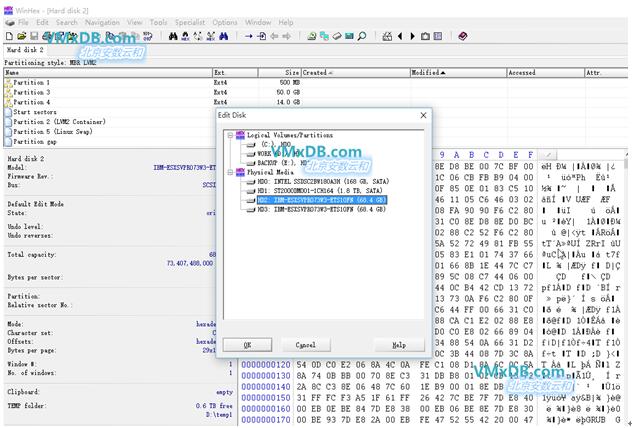Image resolution: width=632 pixels, height=428 pixels.
Task: Click the Open file folder icon
Action: coord(22,36)
